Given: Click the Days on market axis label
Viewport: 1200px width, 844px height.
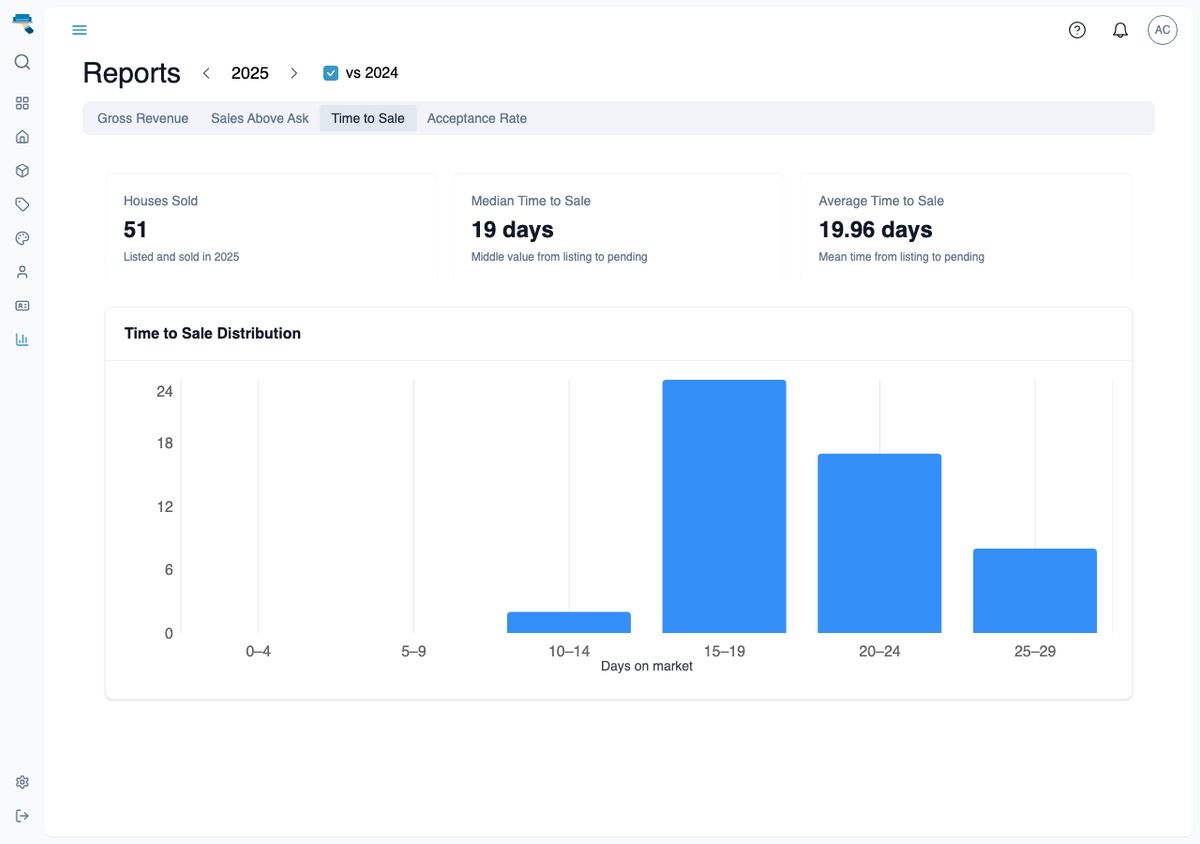Looking at the screenshot, I should tap(647, 666).
